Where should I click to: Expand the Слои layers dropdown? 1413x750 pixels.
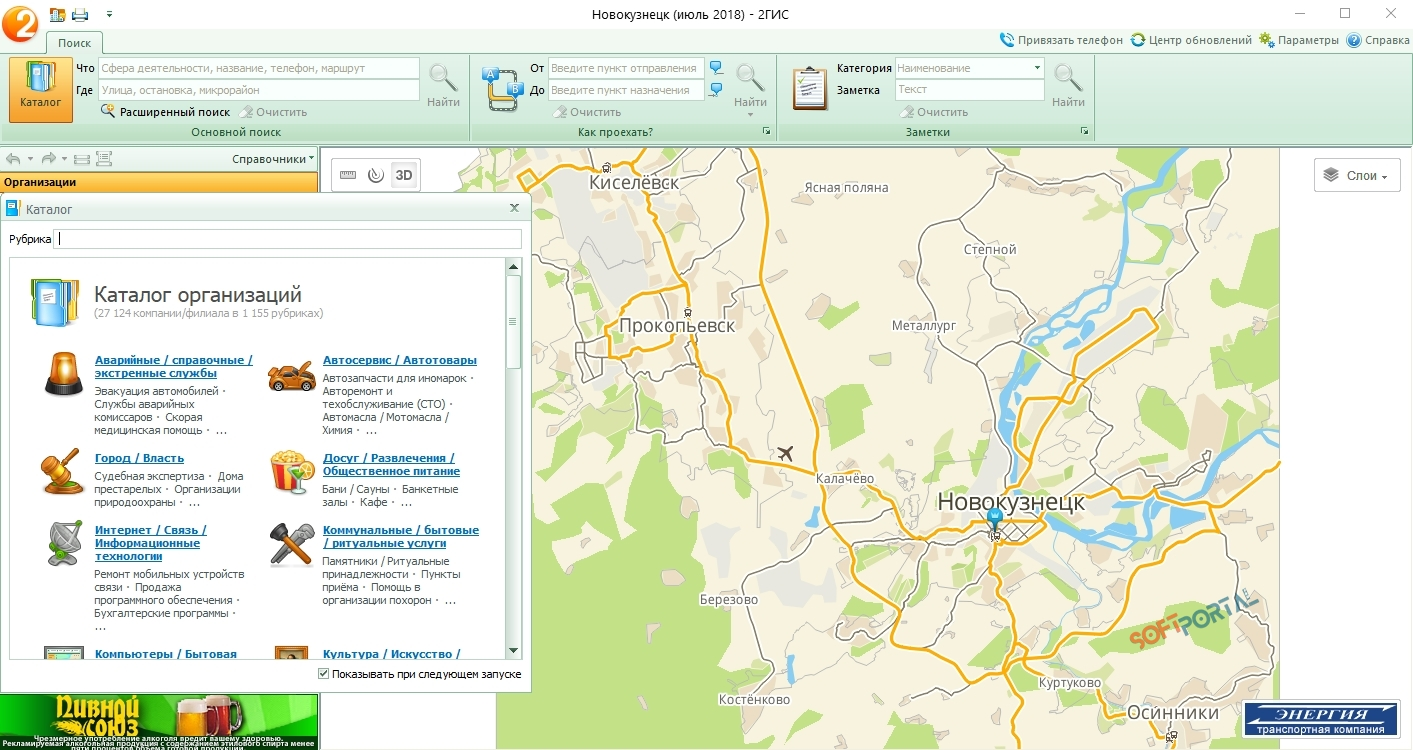pos(1356,175)
